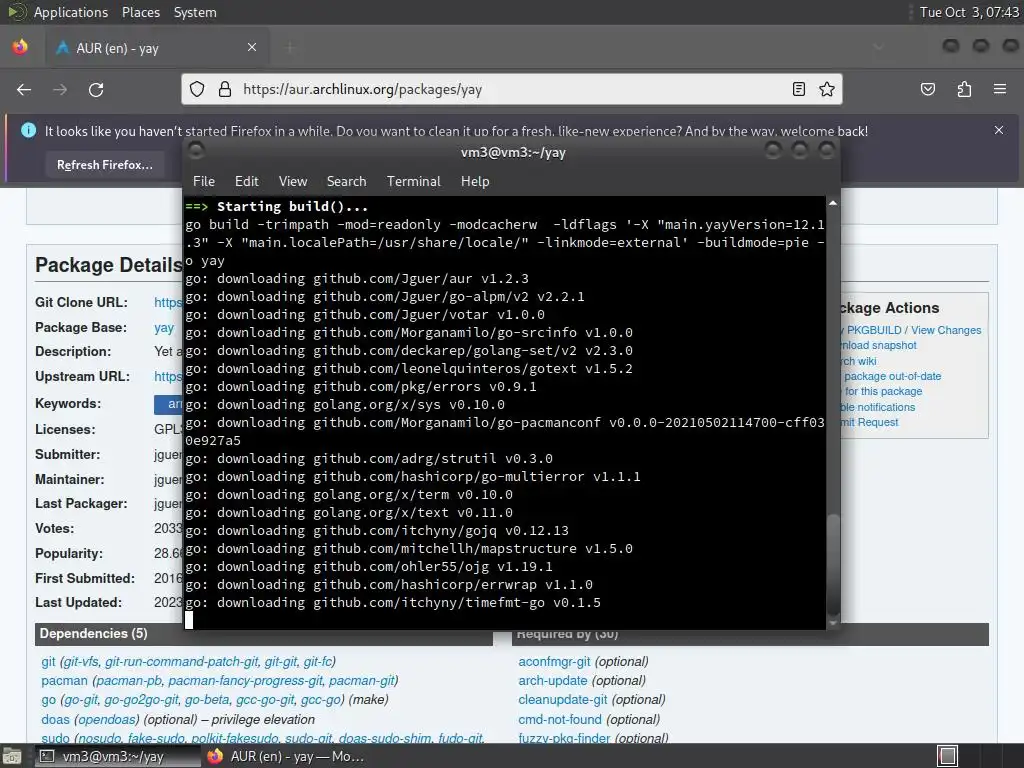The height and width of the screenshot is (768, 1024).
Task: Open the aconfmgr-git required-by link
Action: tap(554, 662)
